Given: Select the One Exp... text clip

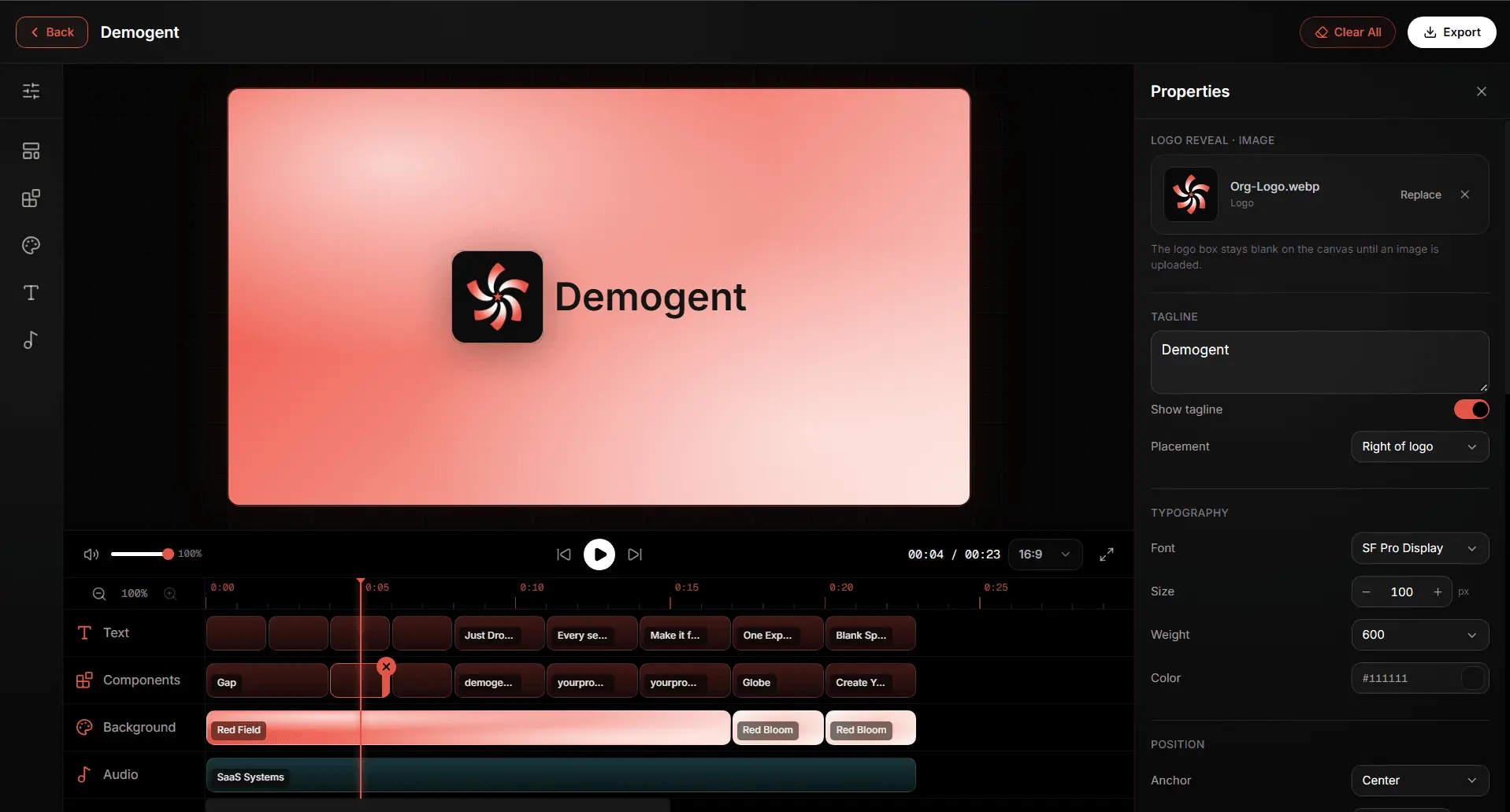Looking at the screenshot, I should coord(778,633).
